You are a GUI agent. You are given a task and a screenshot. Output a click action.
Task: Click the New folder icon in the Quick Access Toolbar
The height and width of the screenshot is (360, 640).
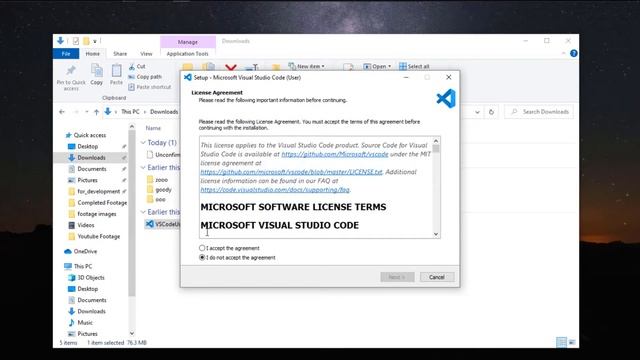[x=86, y=41]
